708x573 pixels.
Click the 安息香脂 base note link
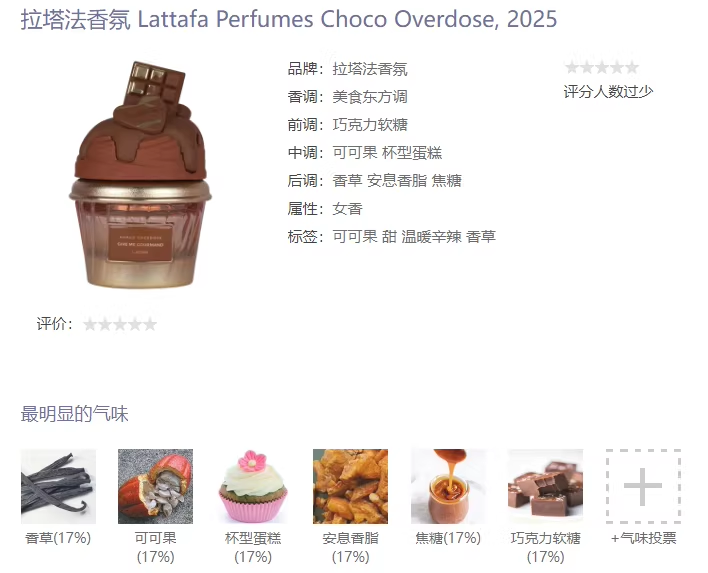pos(397,181)
